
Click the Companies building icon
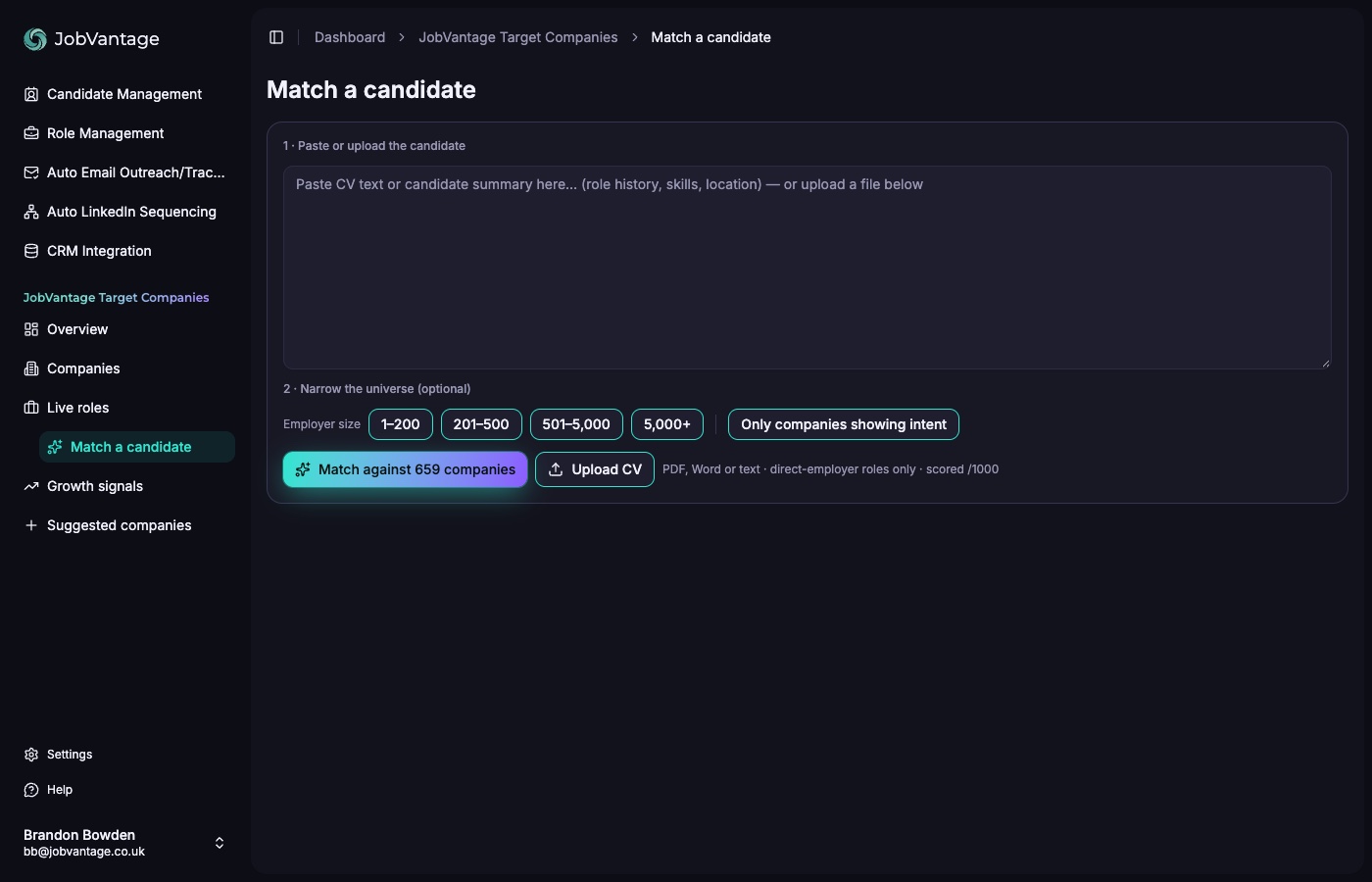pos(31,368)
